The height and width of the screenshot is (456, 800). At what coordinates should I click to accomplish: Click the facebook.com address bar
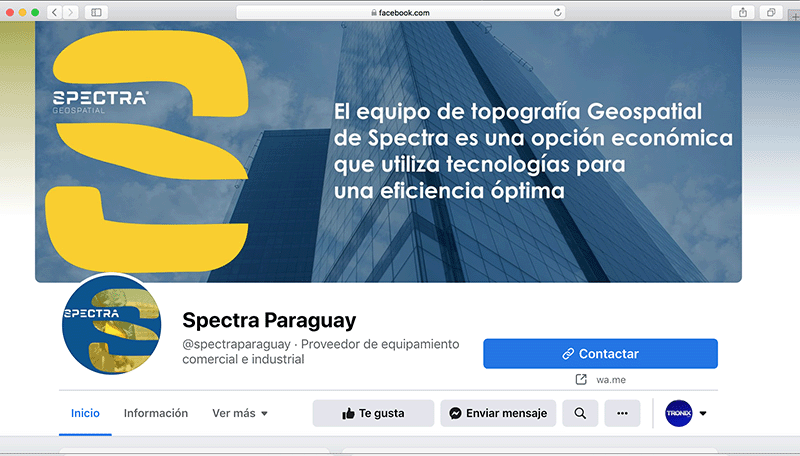coord(401,12)
